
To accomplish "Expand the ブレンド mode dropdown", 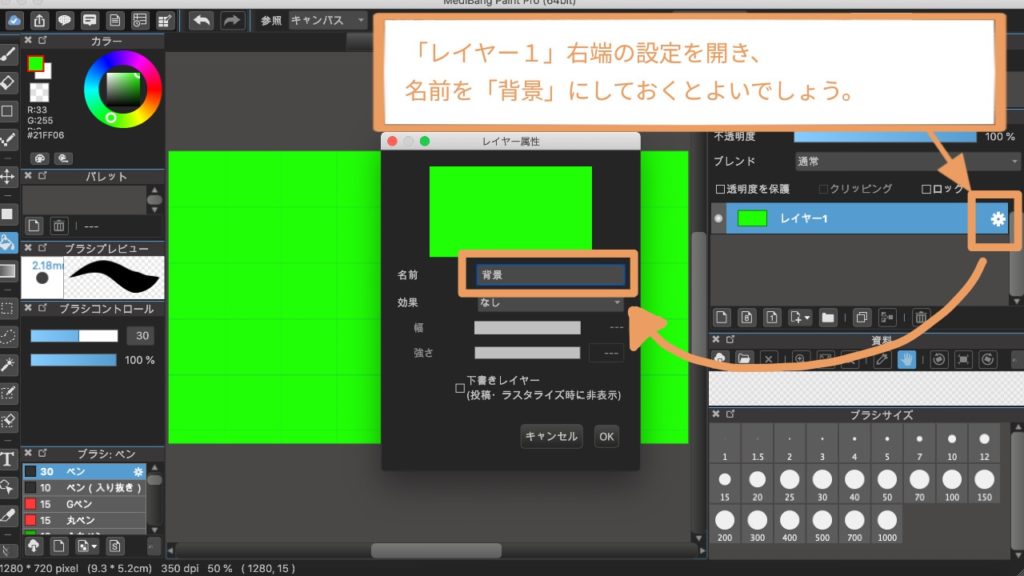I will [907, 161].
